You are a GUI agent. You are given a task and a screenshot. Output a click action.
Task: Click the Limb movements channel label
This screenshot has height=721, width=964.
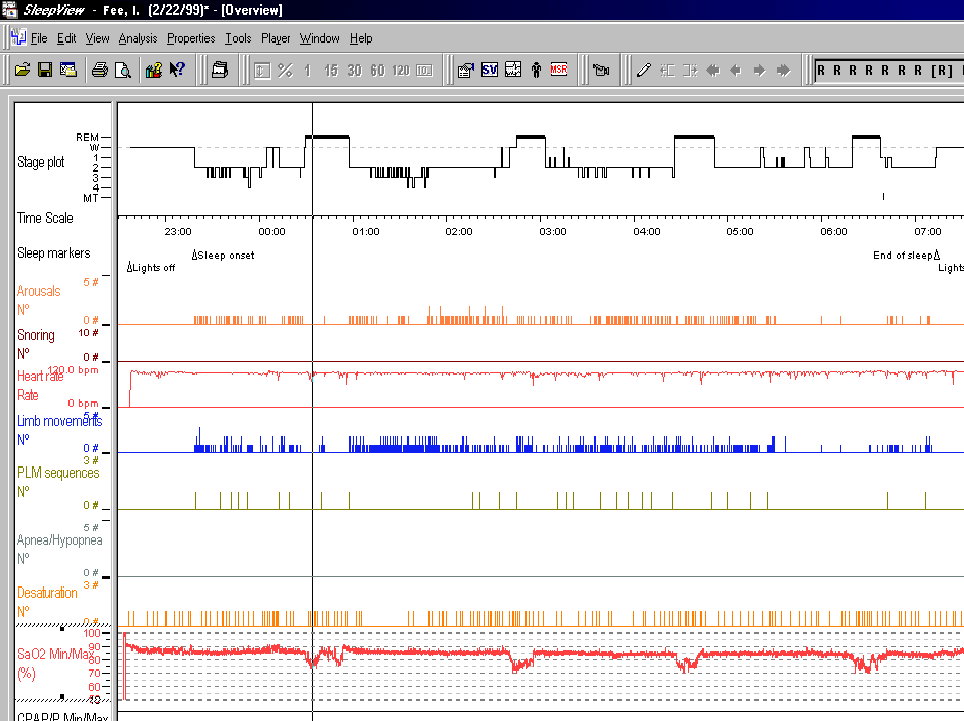pyautogui.click(x=59, y=421)
